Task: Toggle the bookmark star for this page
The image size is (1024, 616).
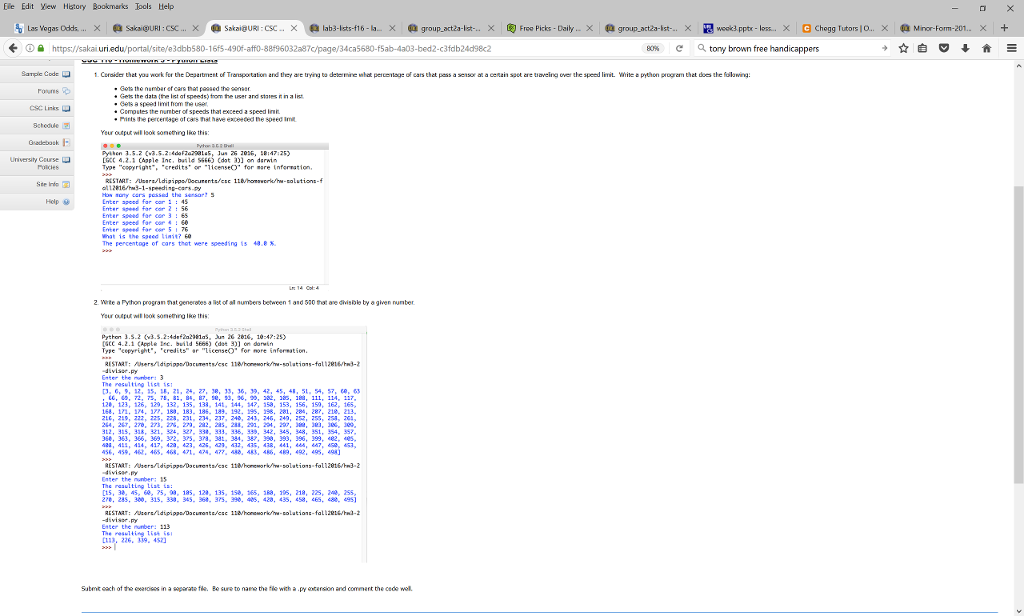Action: pos(904,46)
